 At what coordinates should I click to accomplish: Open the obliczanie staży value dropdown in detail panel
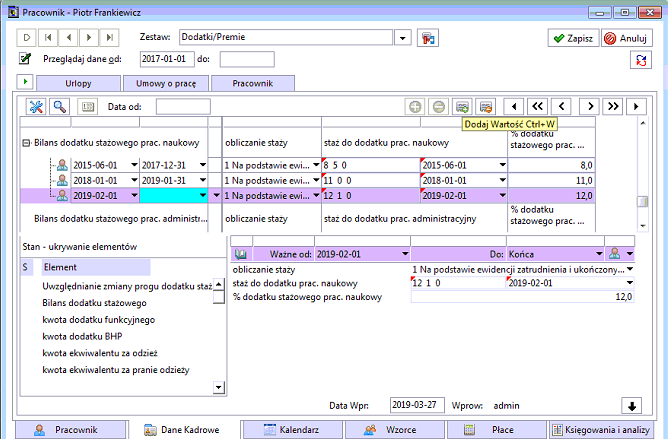coord(630,269)
